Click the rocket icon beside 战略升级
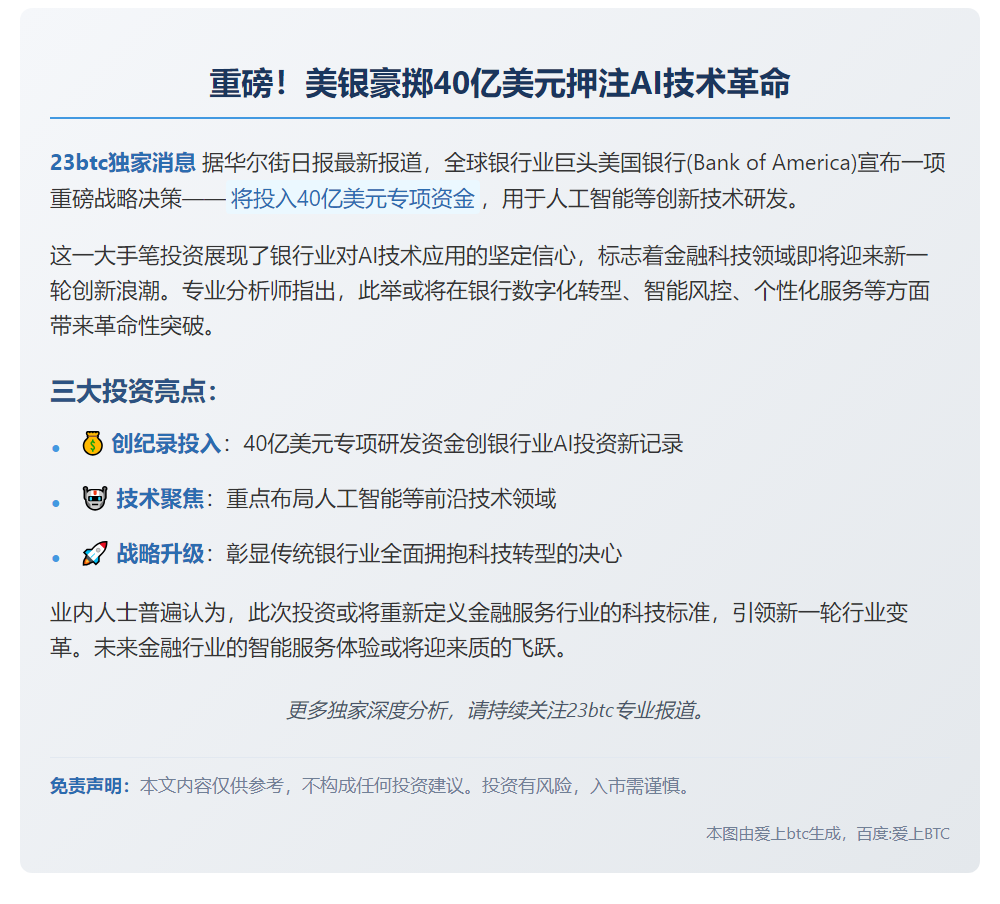The width and height of the screenshot is (1000, 904). coord(93,552)
